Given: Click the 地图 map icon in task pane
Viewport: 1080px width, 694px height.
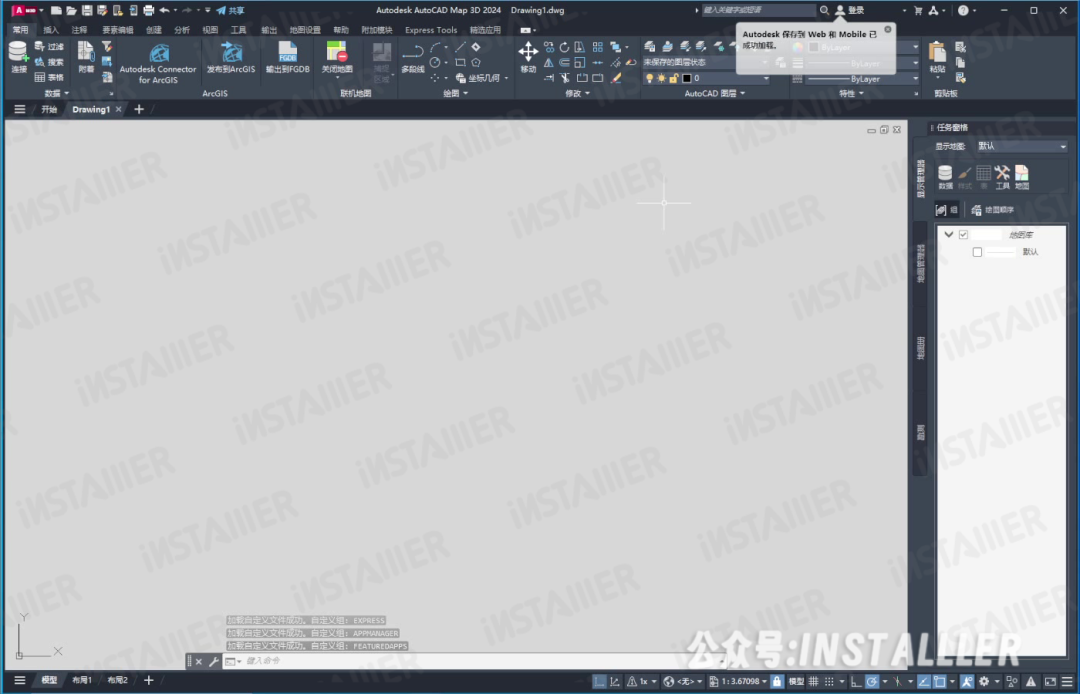Looking at the screenshot, I should pos(1021,177).
